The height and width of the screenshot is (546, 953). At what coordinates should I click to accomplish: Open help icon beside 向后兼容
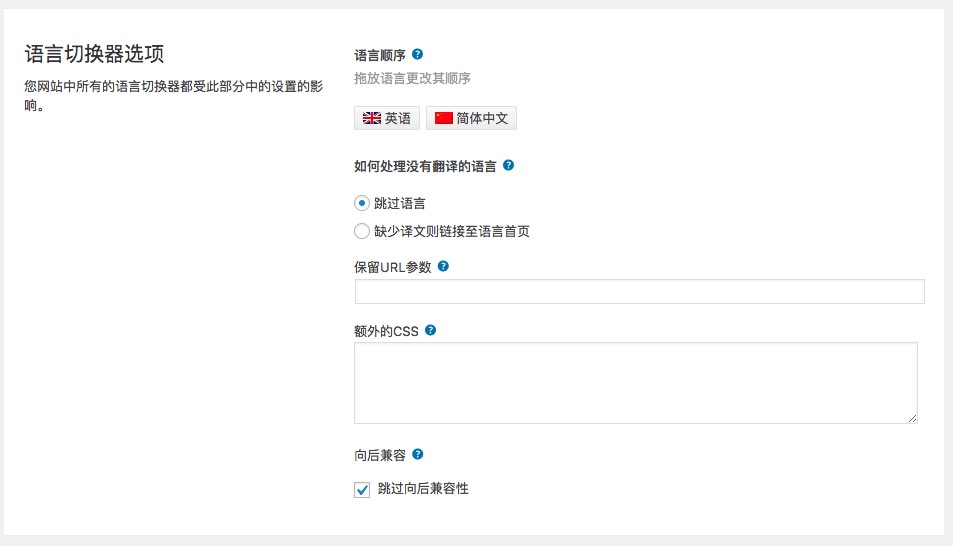coord(418,454)
